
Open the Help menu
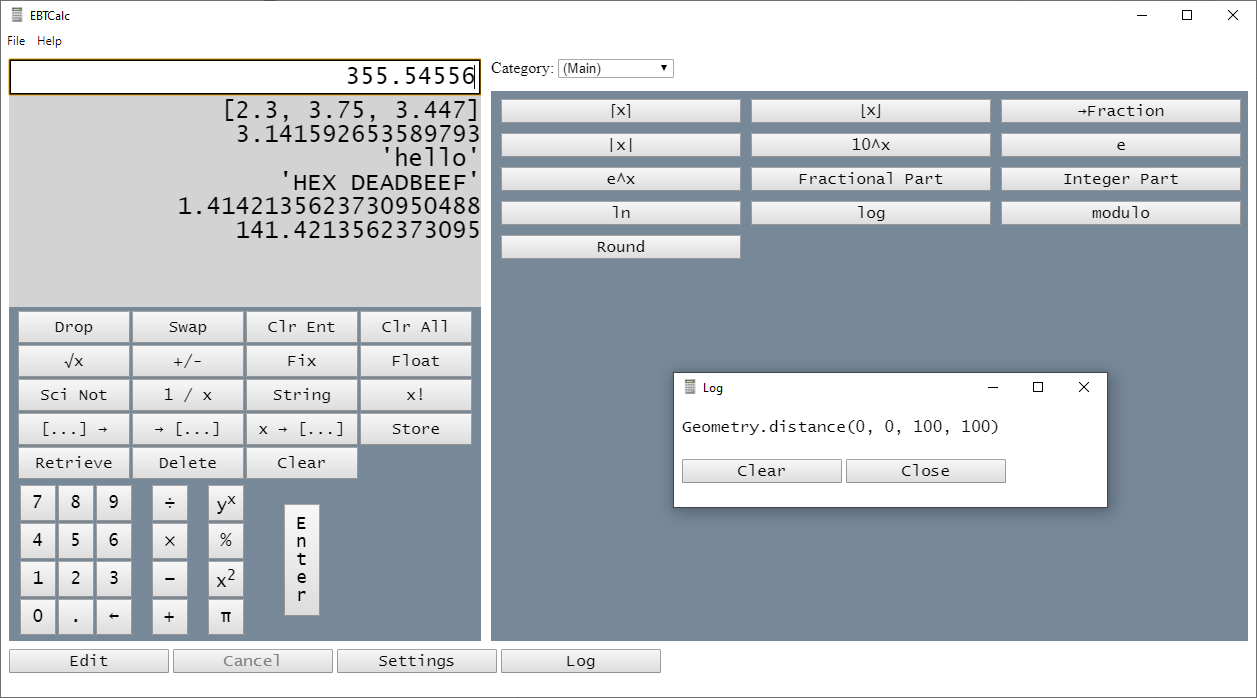point(48,41)
